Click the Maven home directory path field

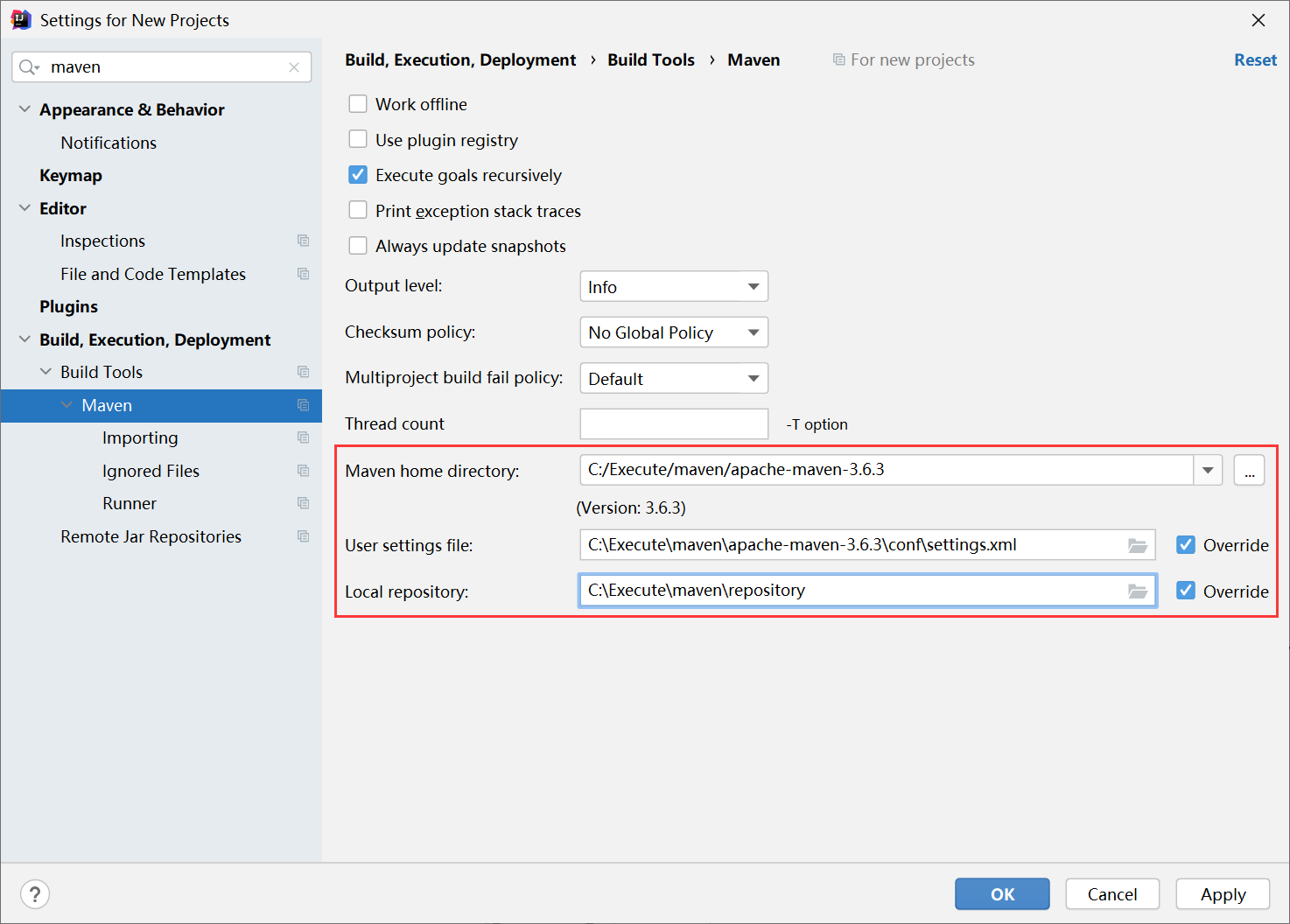click(887, 470)
